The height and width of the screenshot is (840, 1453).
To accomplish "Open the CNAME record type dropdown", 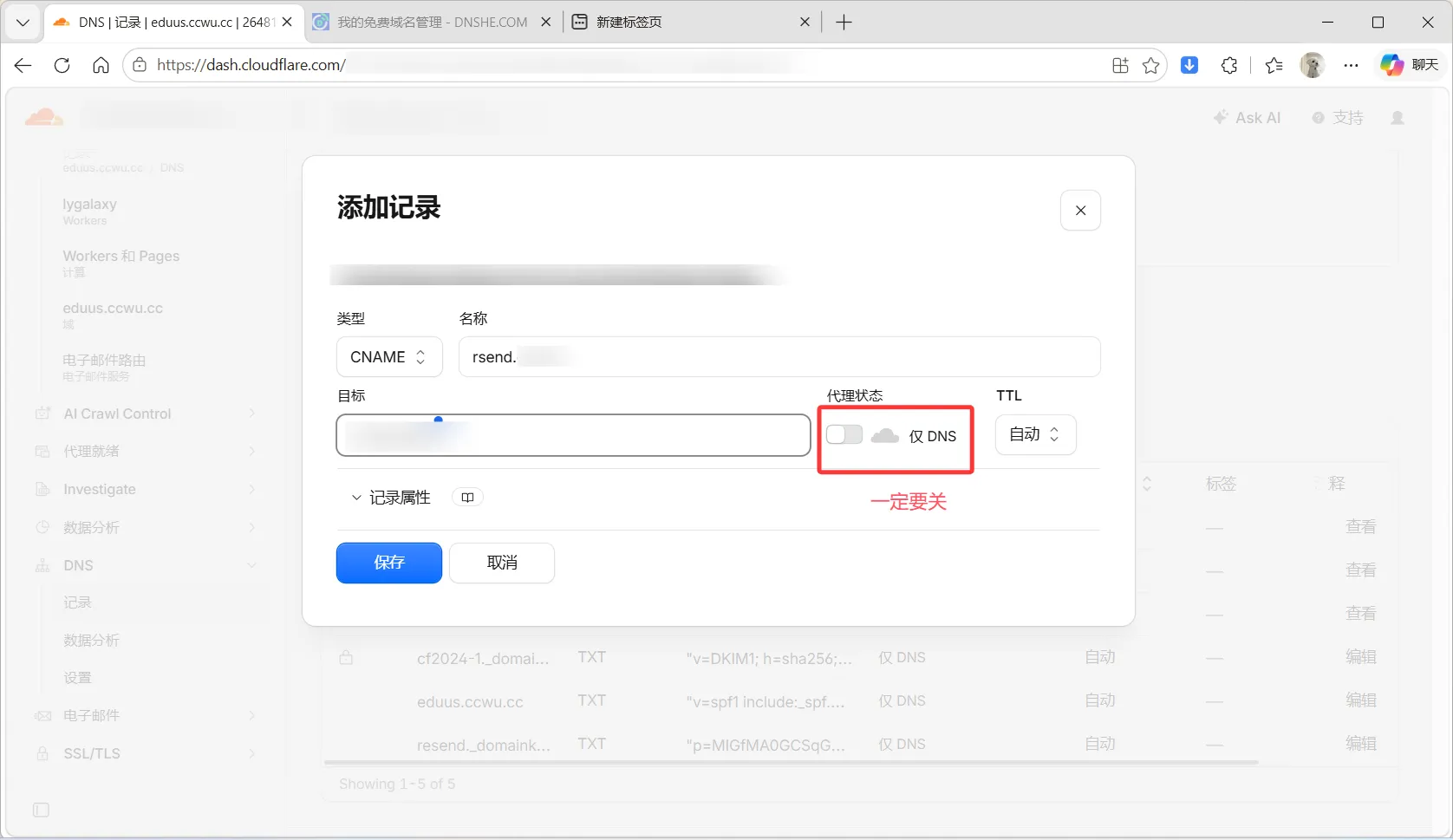I will pyautogui.click(x=389, y=357).
